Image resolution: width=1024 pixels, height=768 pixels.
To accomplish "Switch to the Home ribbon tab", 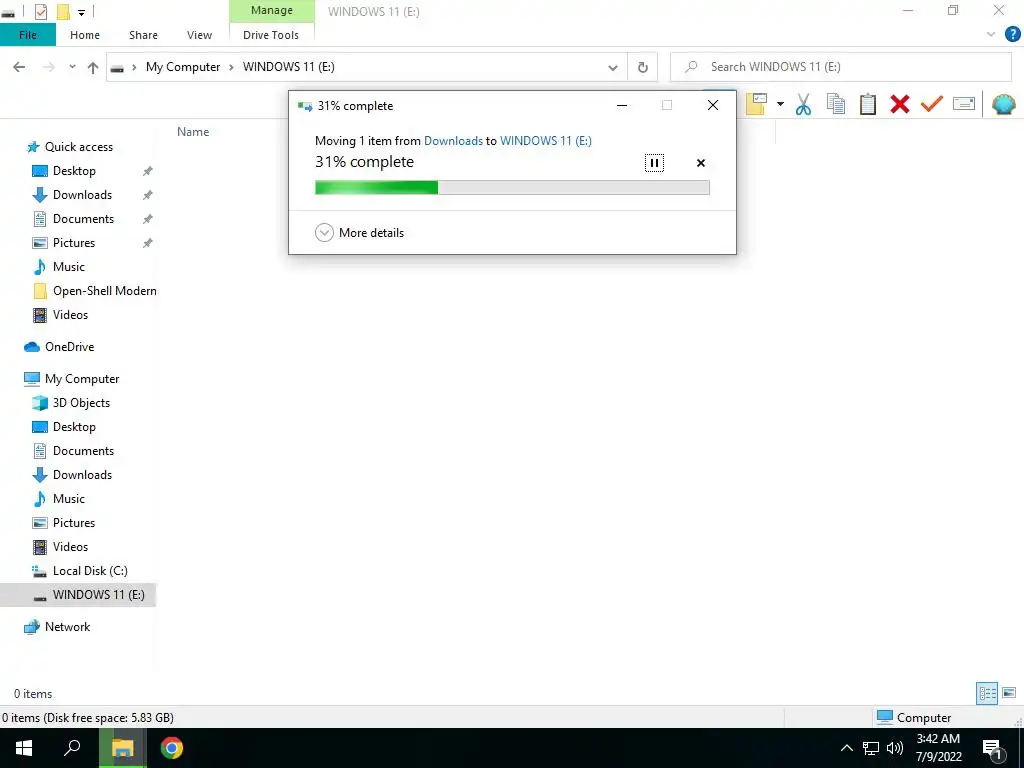I will (x=85, y=35).
